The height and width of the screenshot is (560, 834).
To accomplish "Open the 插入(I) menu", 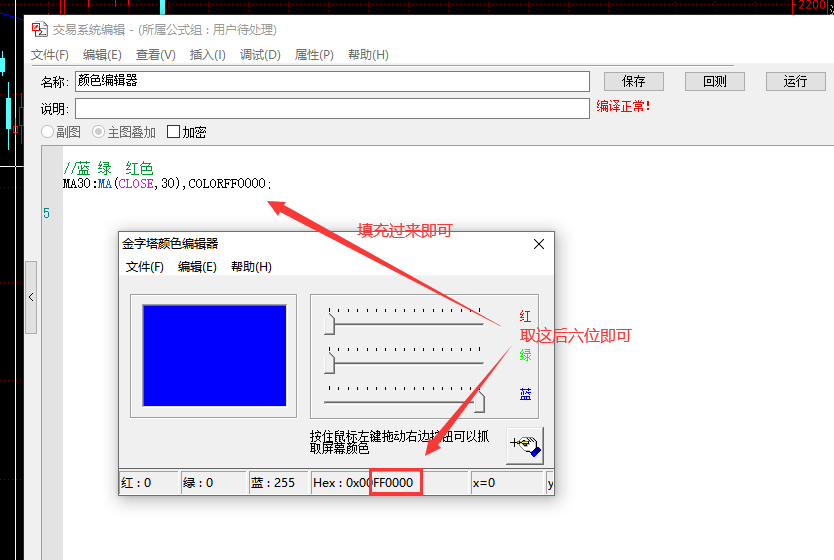I will tap(207, 55).
